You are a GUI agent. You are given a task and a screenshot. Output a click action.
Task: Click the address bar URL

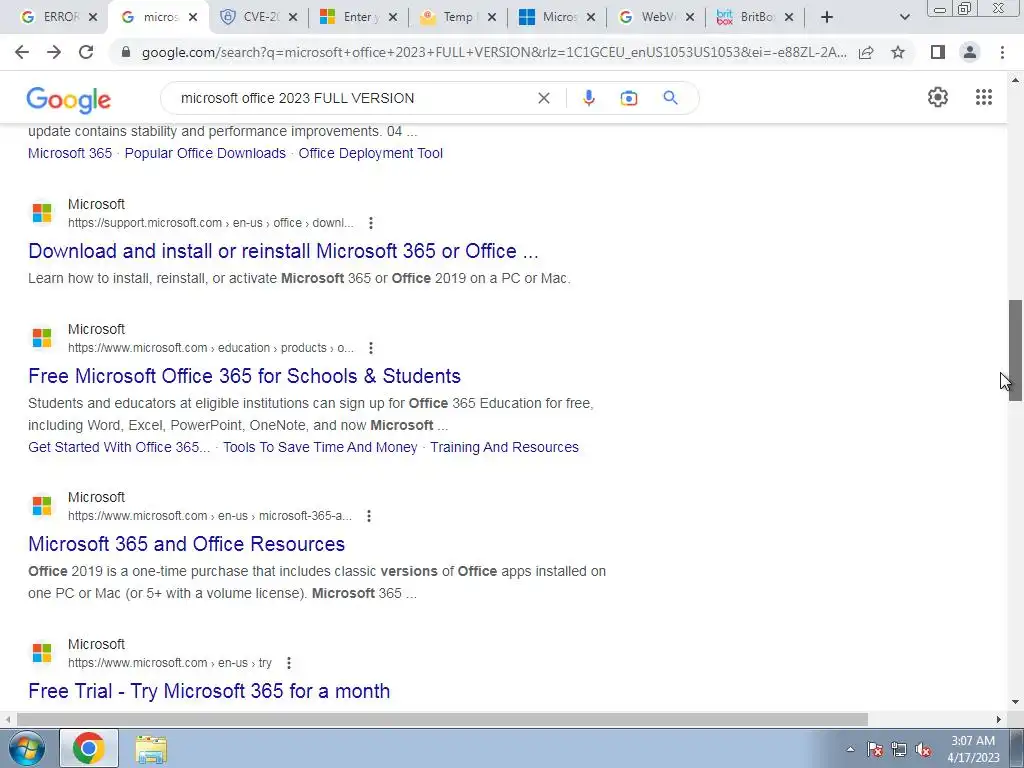click(x=494, y=52)
